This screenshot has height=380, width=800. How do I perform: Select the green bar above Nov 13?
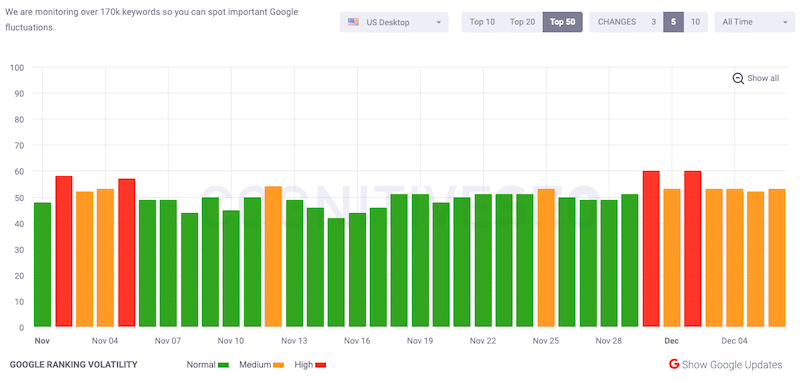click(x=294, y=263)
